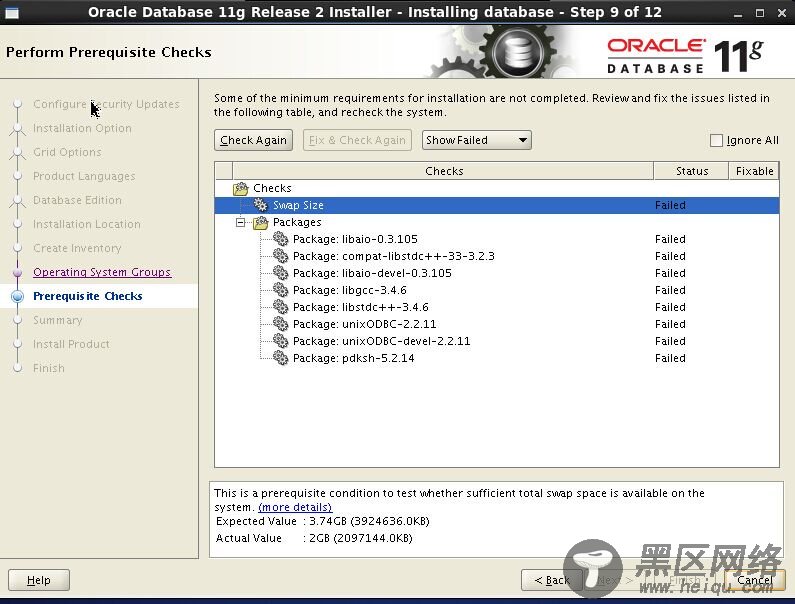The image size is (795, 604).
Task: Click the Status column header
Action: pos(692,171)
